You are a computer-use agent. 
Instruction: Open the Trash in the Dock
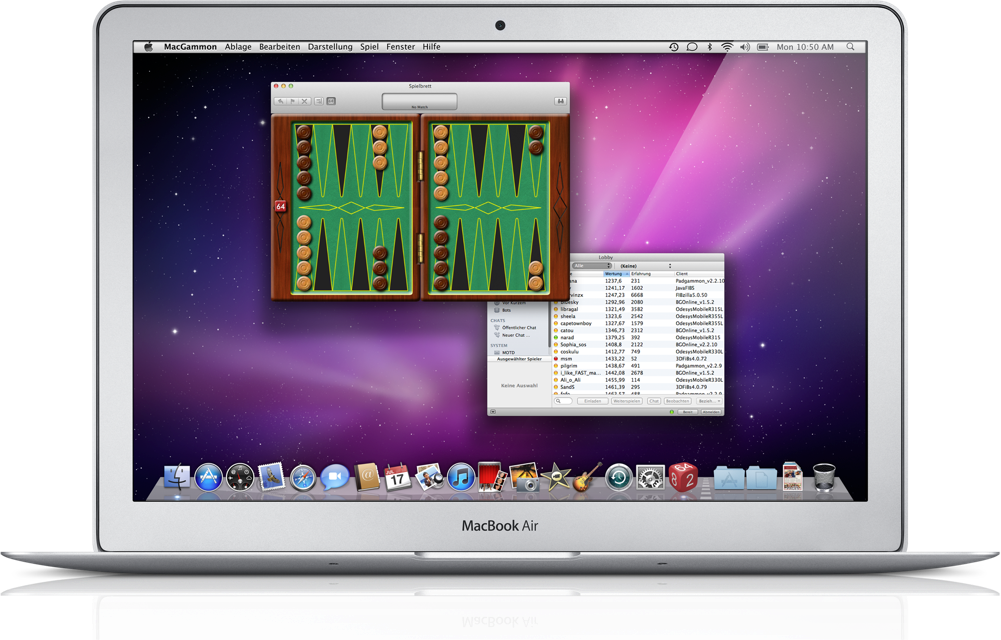click(x=824, y=477)
